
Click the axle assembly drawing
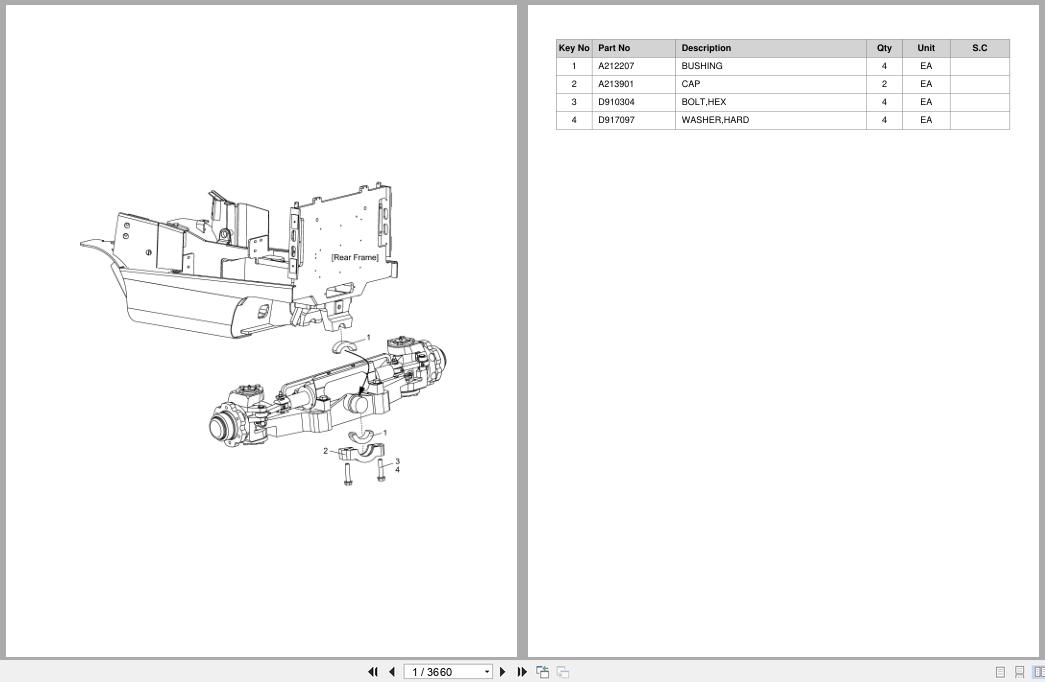[x=328, y=393]
